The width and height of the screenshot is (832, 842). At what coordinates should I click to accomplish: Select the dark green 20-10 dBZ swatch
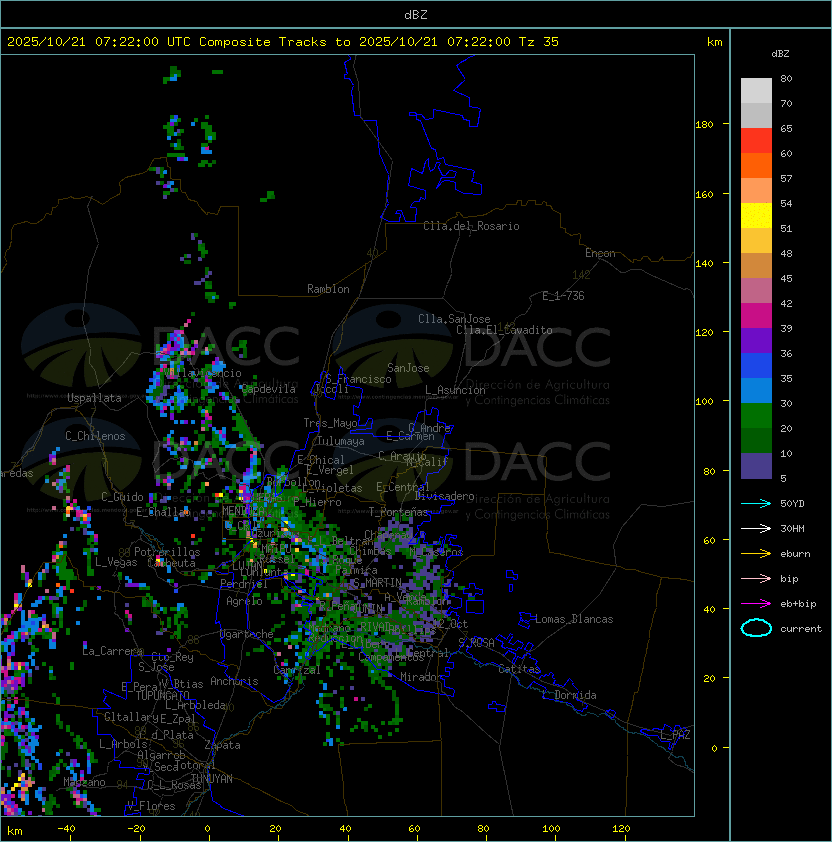point(756,440)
